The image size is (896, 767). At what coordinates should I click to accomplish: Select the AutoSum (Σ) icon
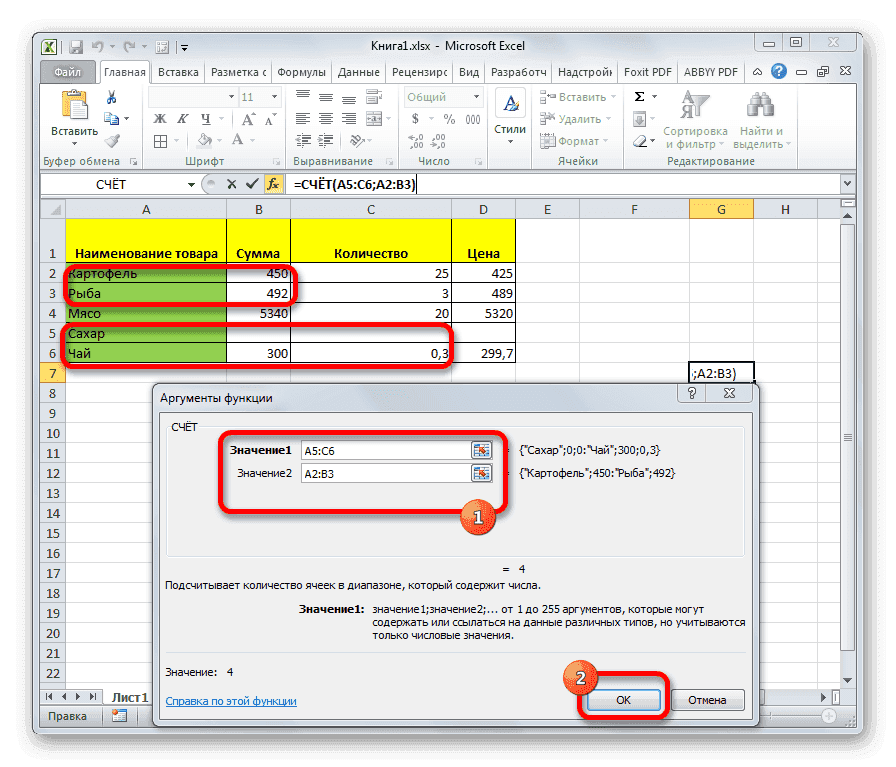click(x=637, y=96)
